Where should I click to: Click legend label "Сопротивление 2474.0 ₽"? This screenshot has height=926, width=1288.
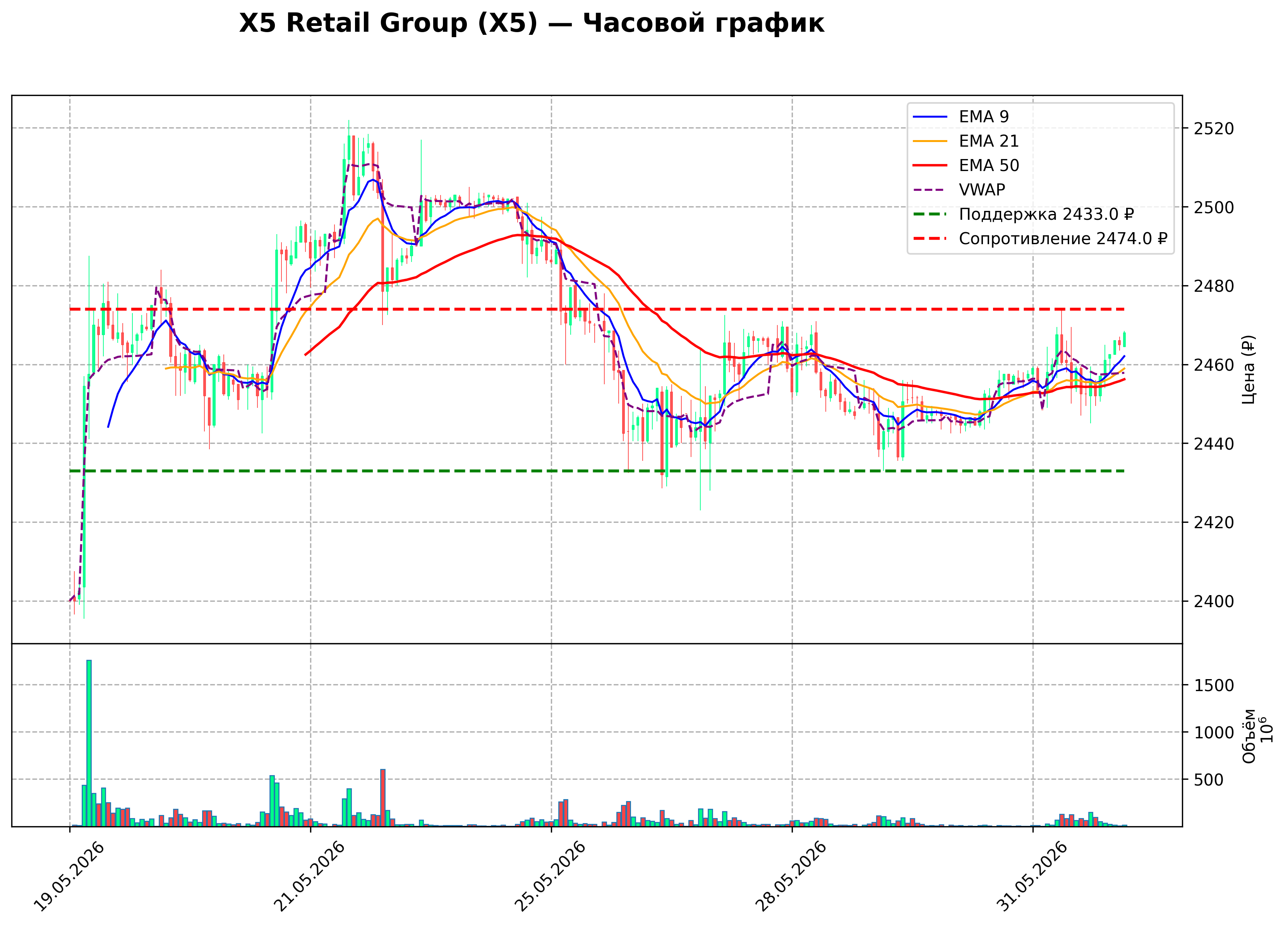tap(1063, 238)
